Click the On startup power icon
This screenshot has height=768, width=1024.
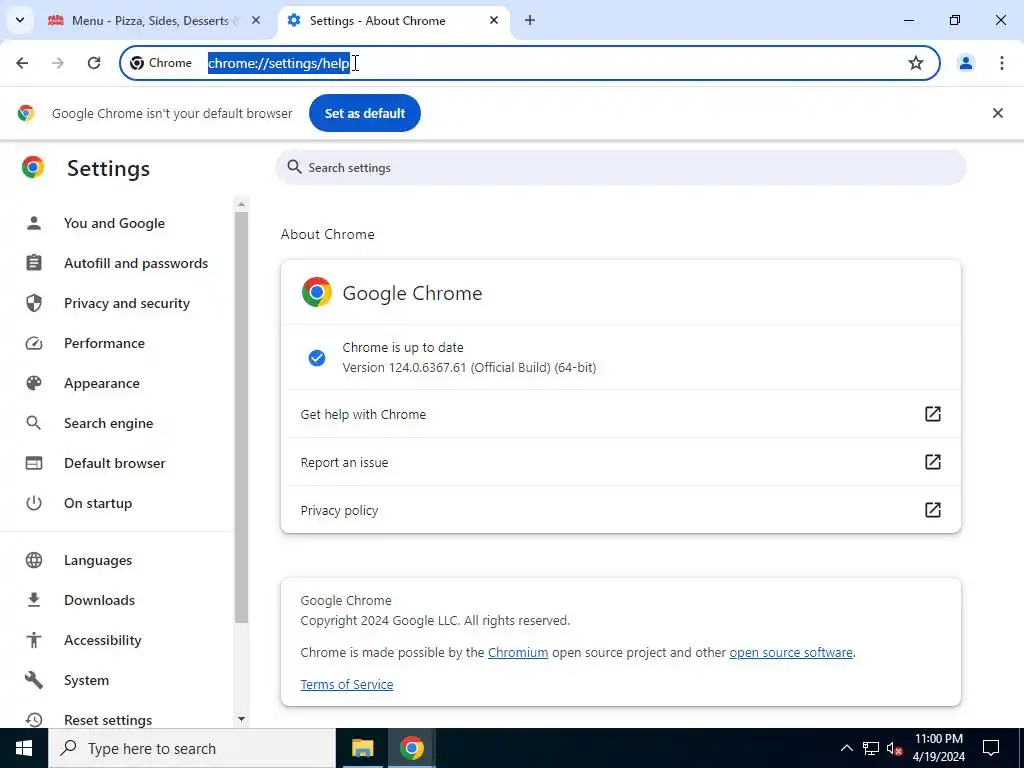tap(33, 503)
